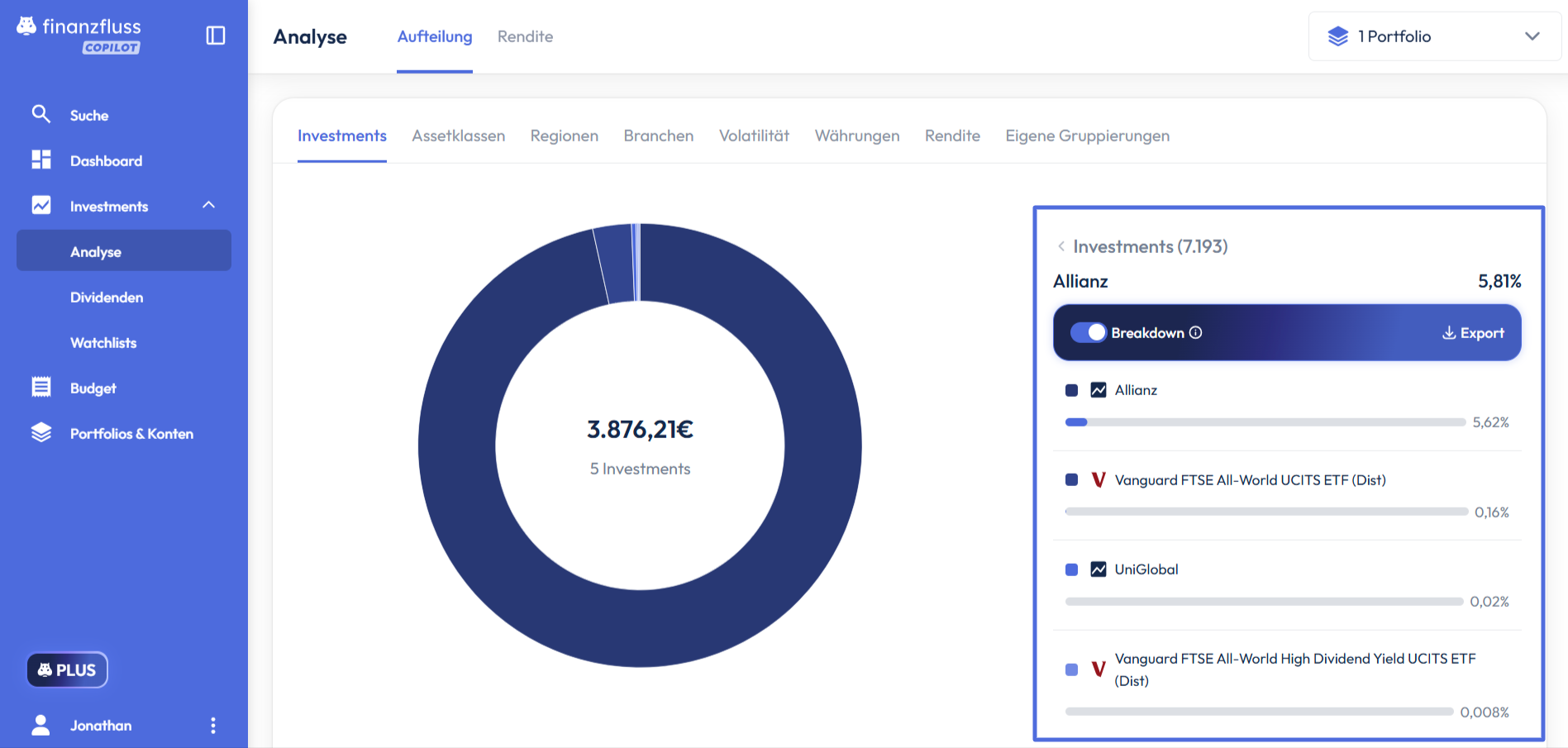Open the three-dot menu next to Jonathan
The image size is (1568, 748).
pyautogui.click(x=213, y=726)
